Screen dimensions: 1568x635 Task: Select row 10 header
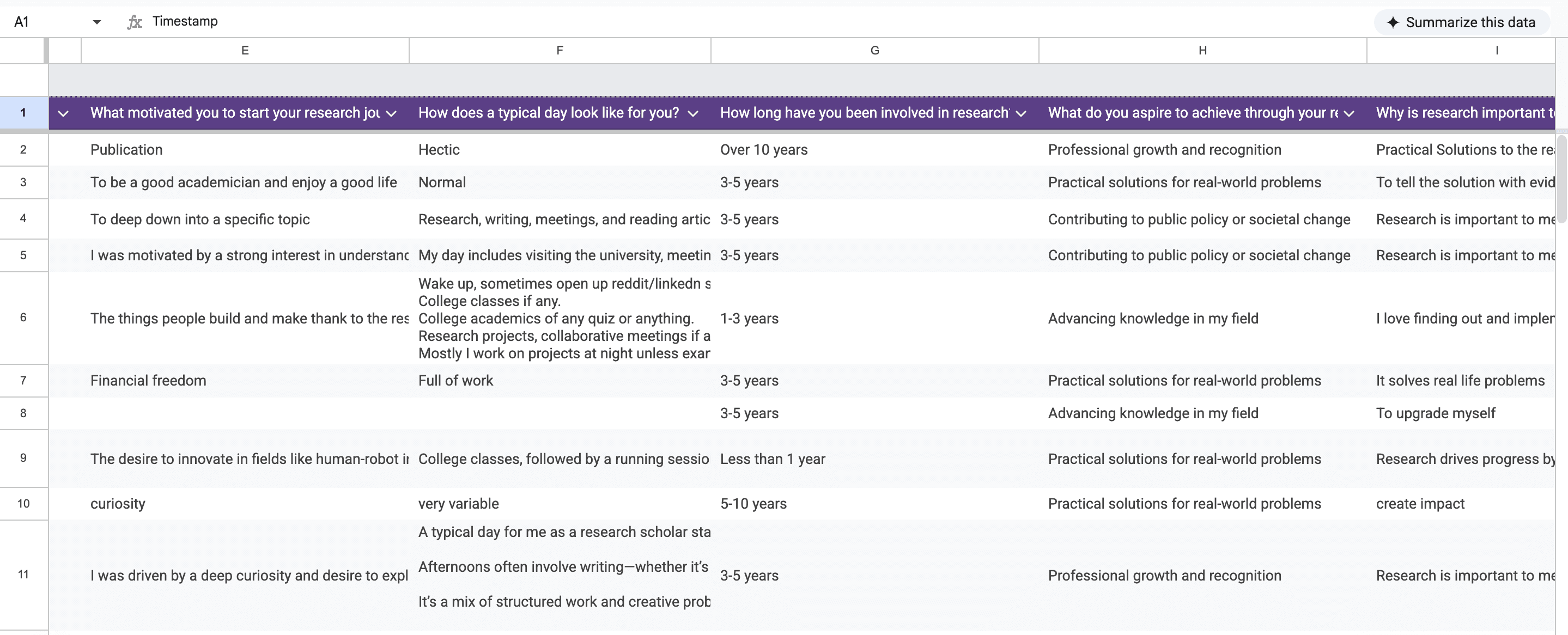tap(24, 504)
